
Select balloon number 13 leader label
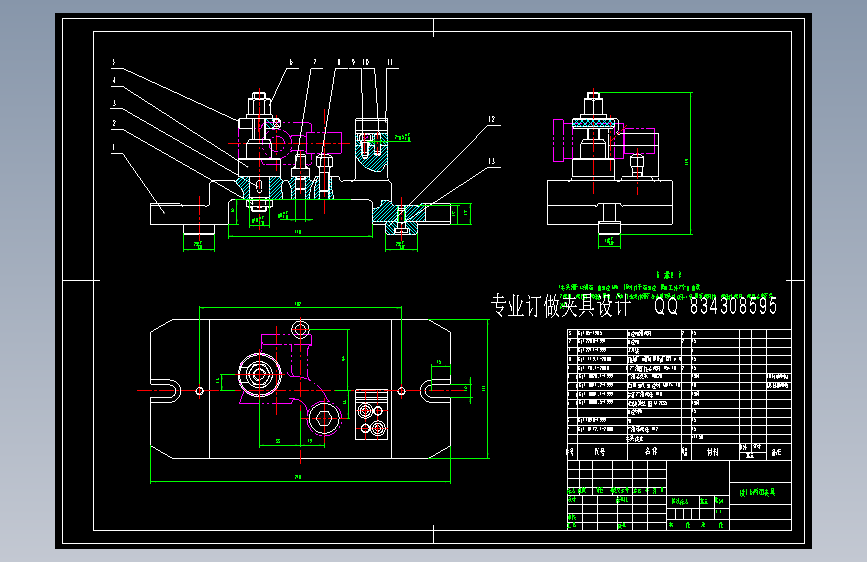[x=492, y=162]
